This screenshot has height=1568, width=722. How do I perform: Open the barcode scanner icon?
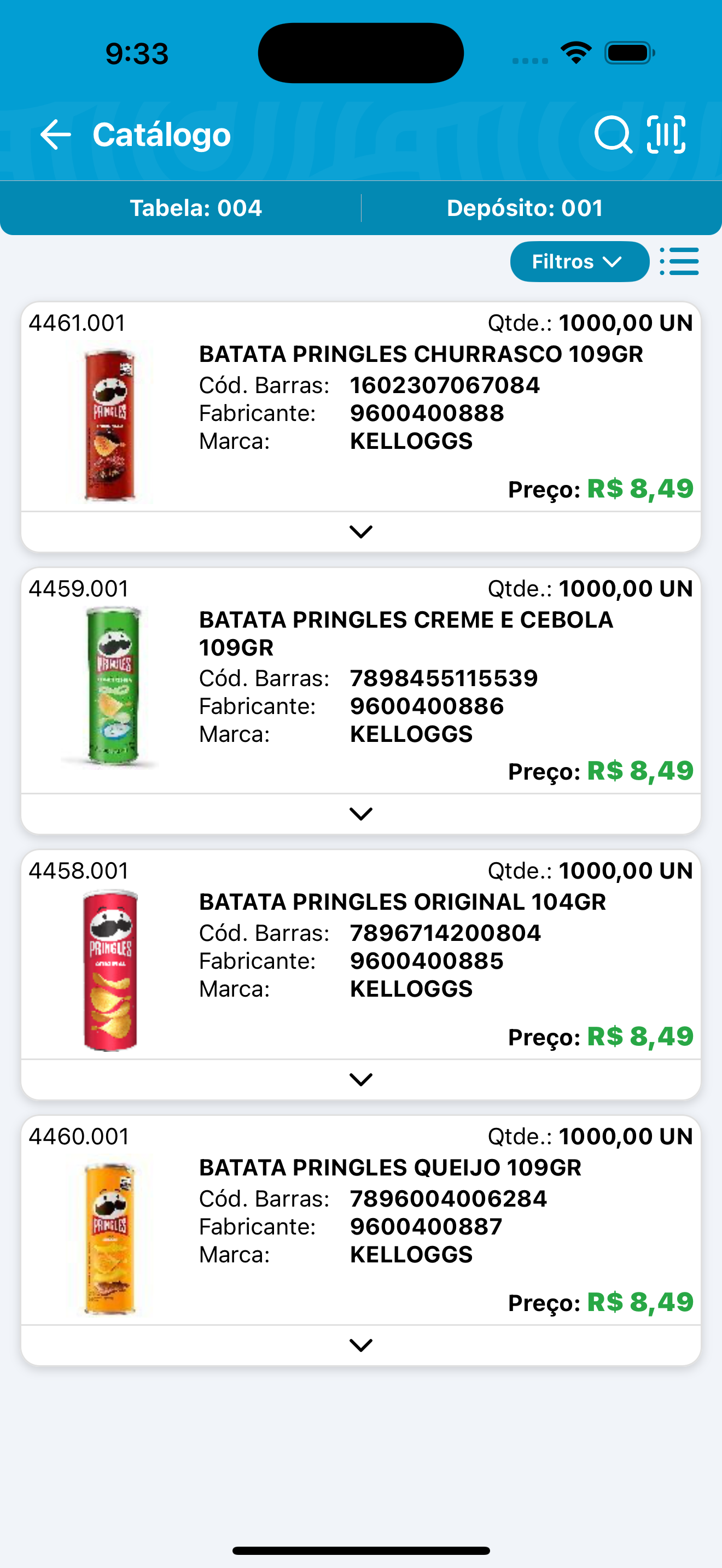tap(666, 134)
